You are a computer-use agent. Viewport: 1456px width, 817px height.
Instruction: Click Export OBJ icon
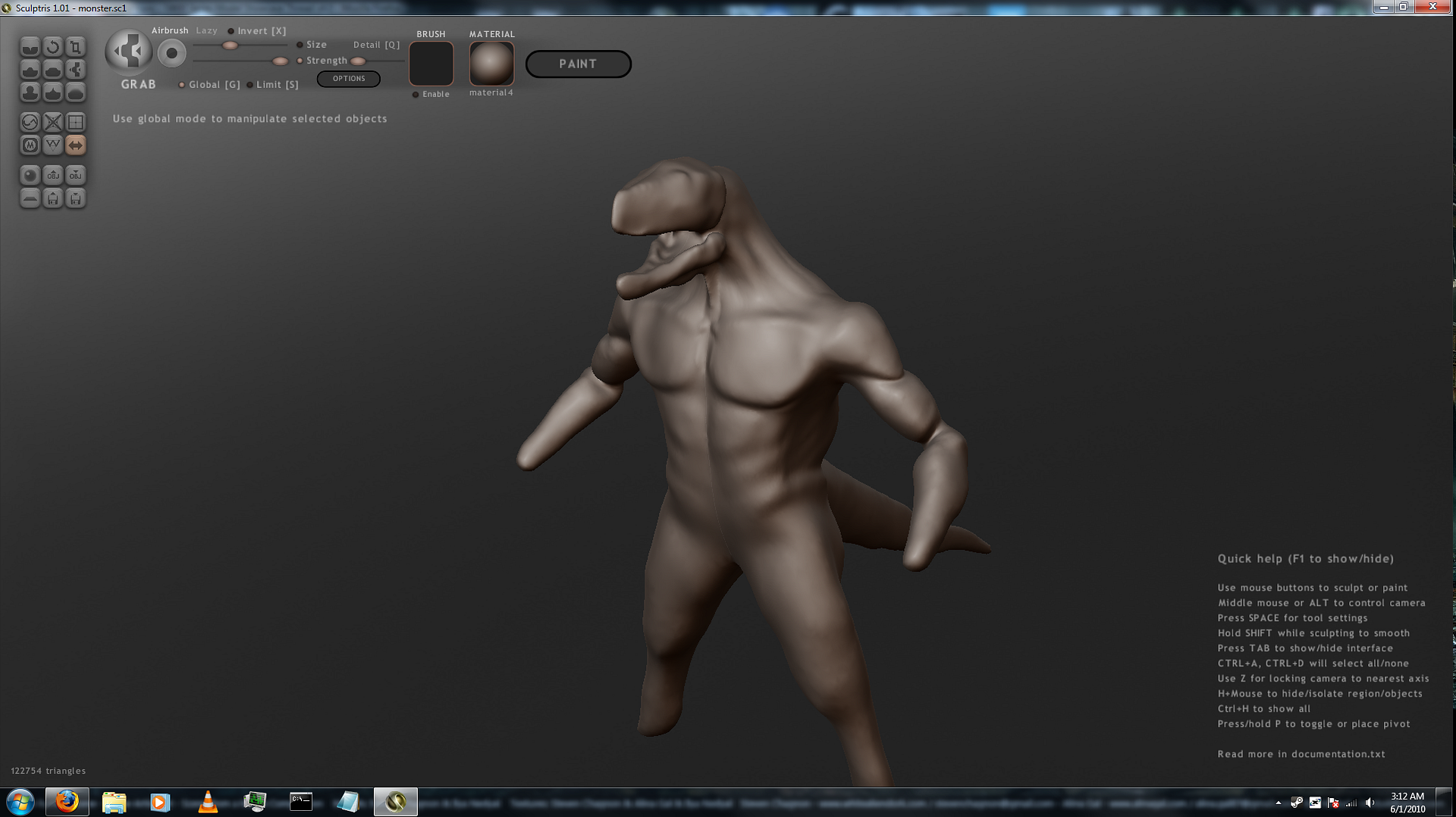tap(76, 176)
